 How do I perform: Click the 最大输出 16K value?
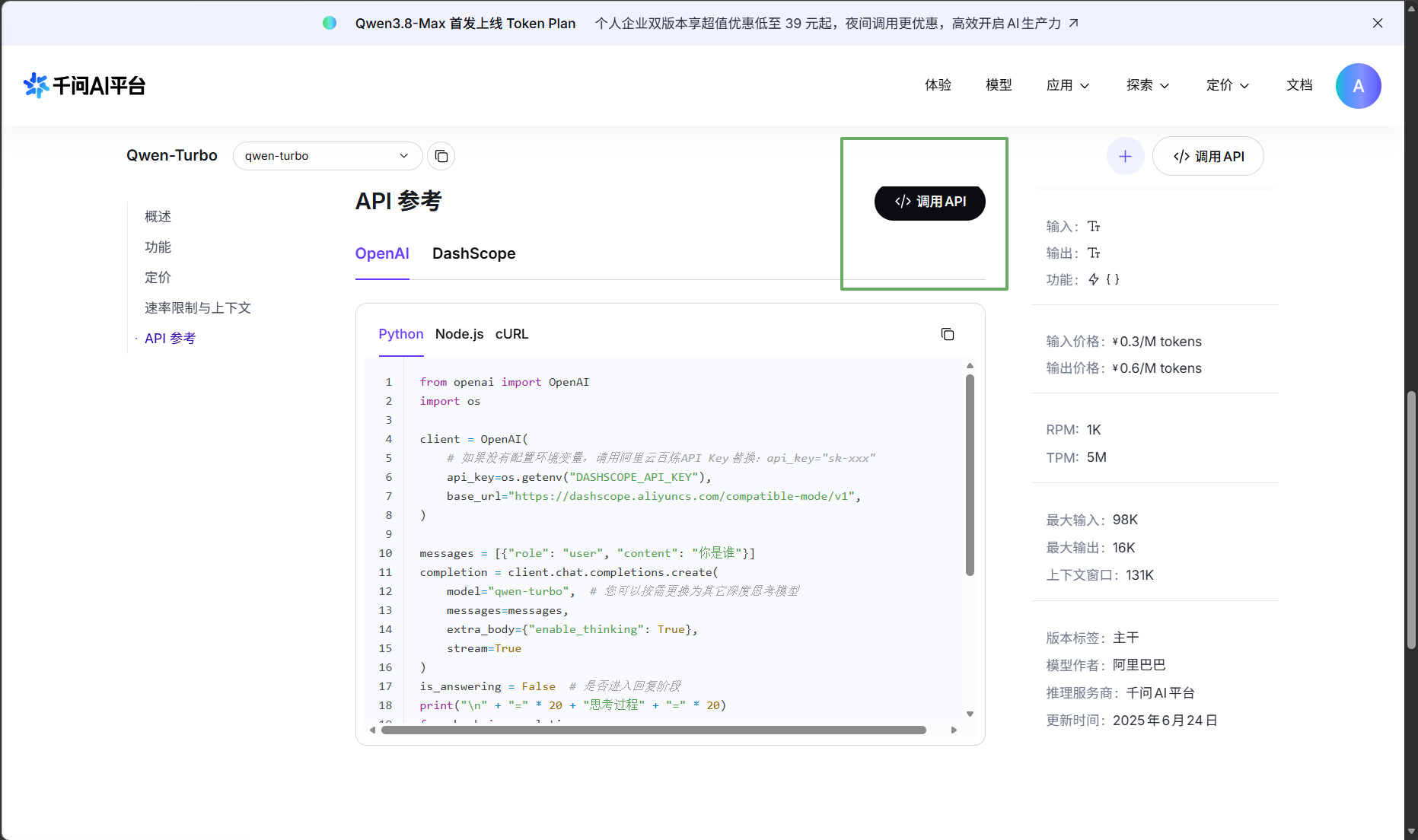click(x=1123, y=548)
